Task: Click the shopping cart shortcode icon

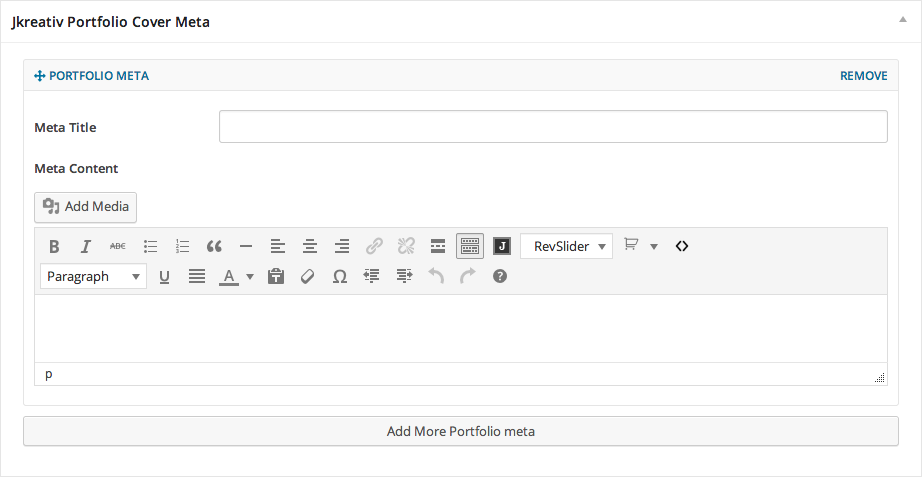Action: click(631, 245)
